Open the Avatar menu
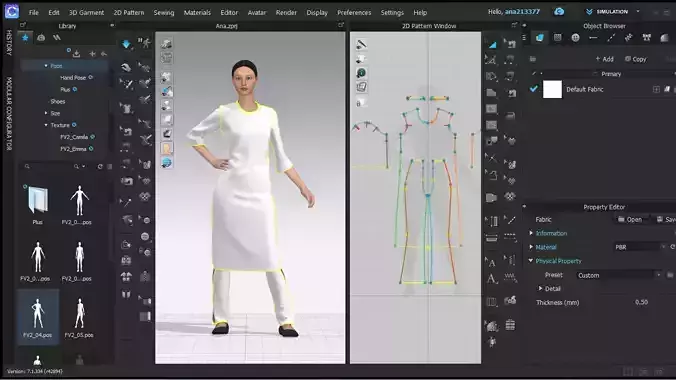The image size is (676, 380). coord(257,13)
